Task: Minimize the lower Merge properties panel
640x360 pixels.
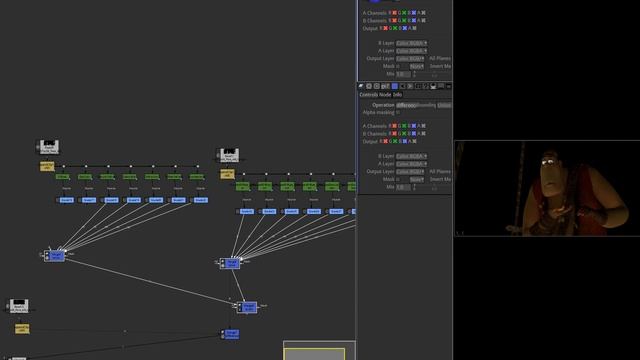Action: (448, 86)
